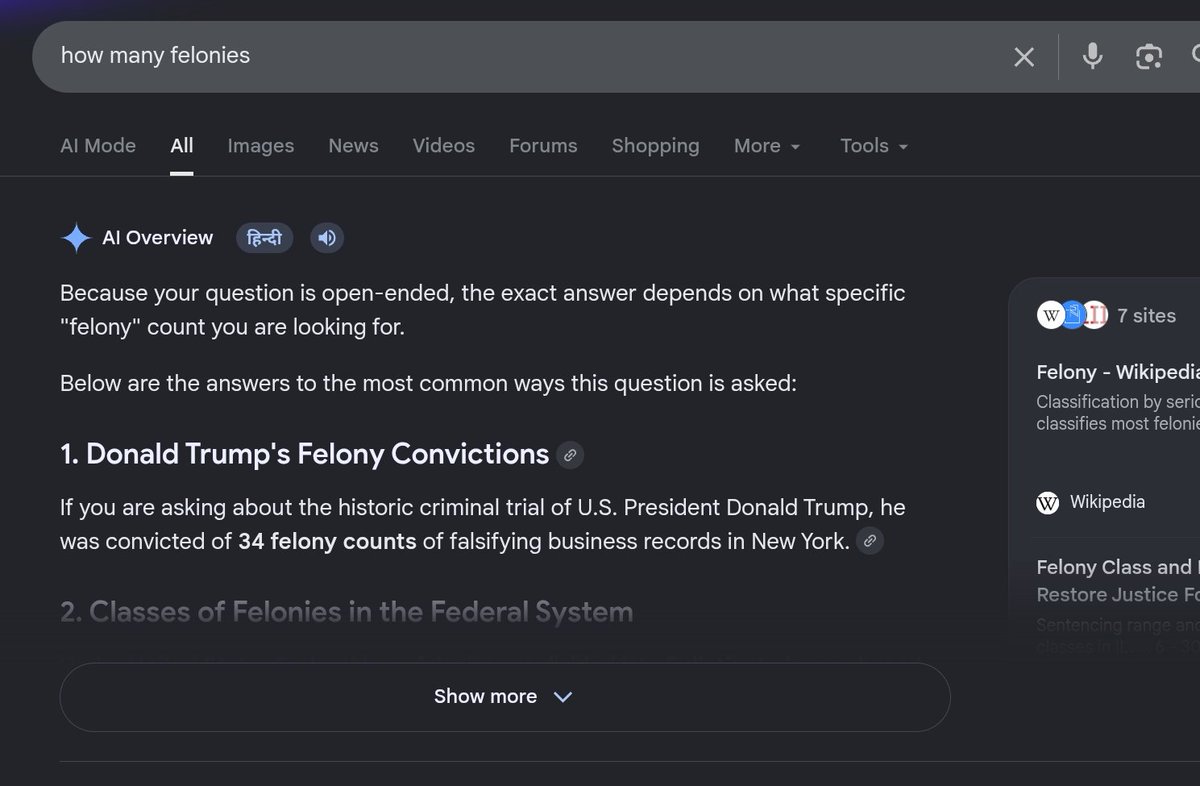
Task: Open the Tools dropdown
Action: [874, 146]
